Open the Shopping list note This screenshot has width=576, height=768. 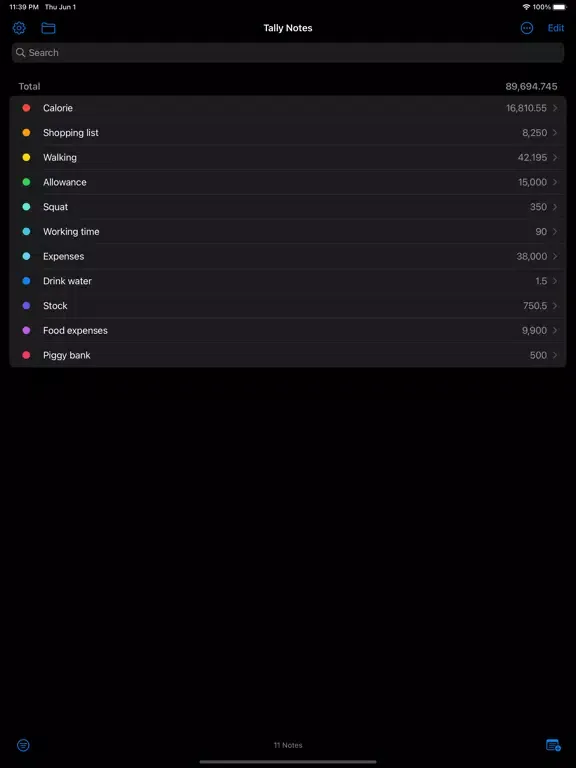(288, 133)
